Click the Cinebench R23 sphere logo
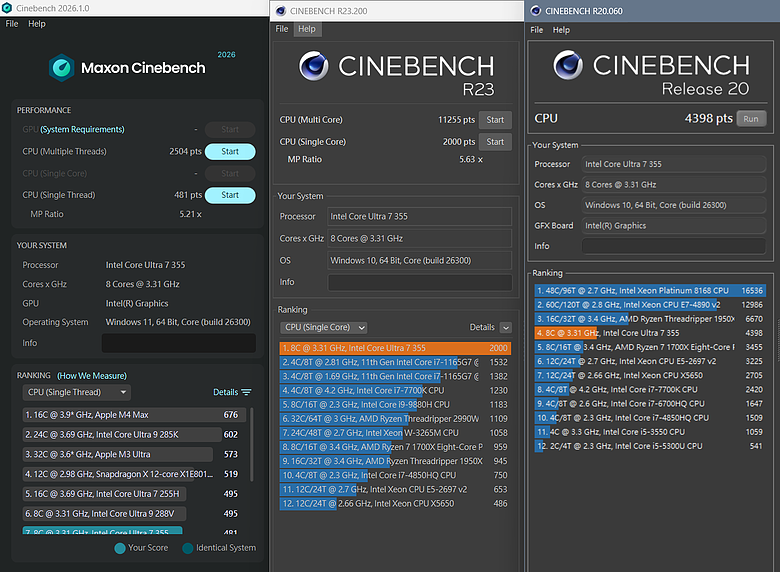Screen dimensions: 780x572 [x=313, y=66]
